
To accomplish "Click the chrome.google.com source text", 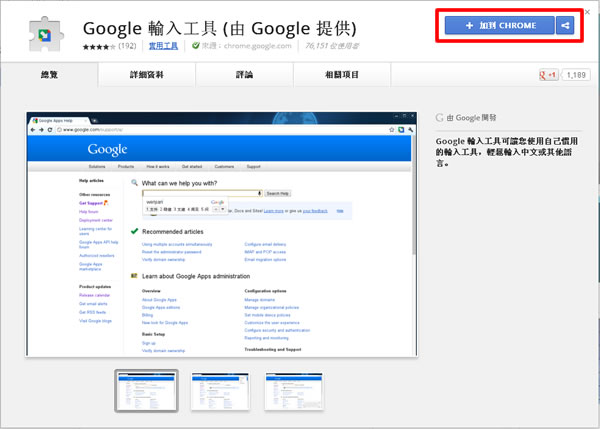I will tap(258, 46).
